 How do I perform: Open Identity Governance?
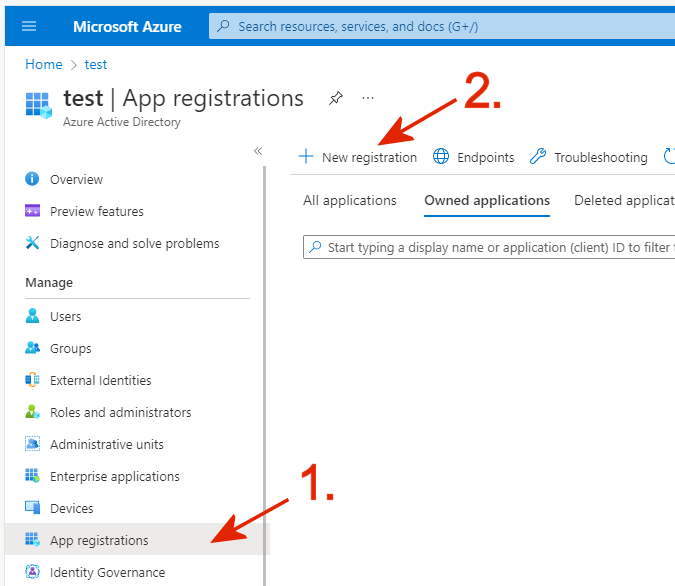pos(108,573)
